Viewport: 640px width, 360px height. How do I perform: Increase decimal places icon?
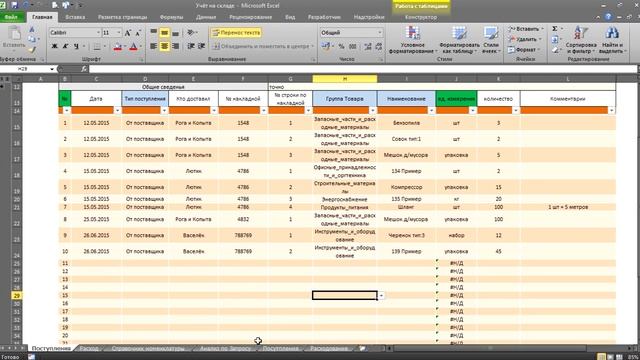(368, 47)
